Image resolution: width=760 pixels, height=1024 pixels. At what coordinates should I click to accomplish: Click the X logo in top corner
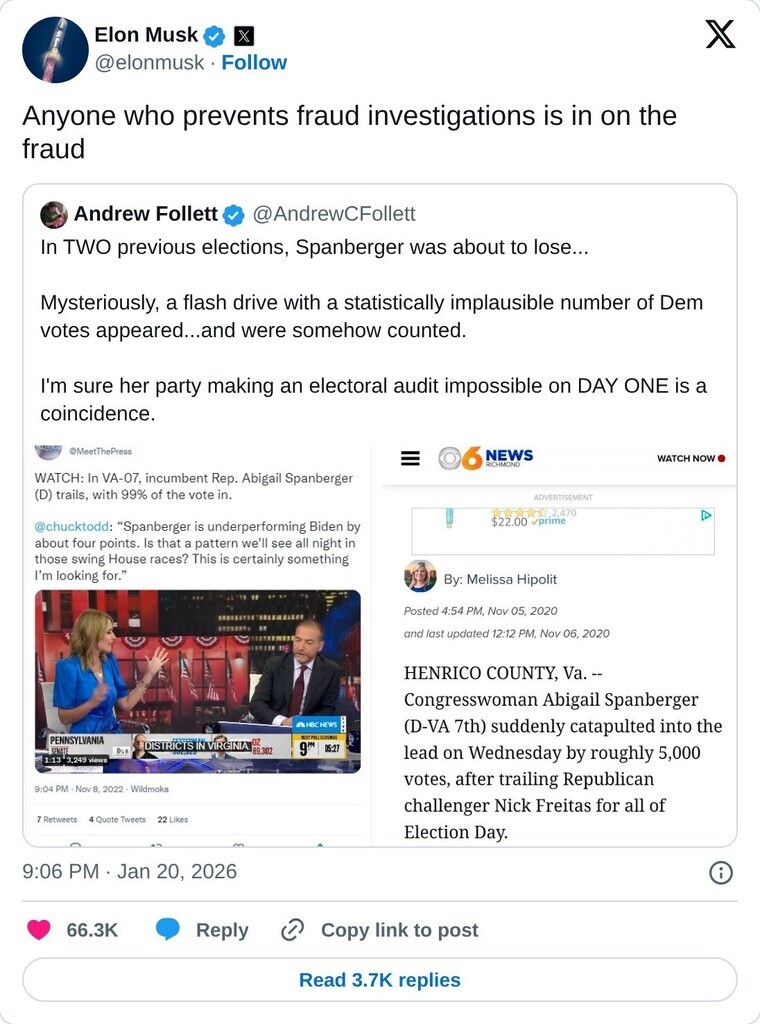(x=719, y=35)
